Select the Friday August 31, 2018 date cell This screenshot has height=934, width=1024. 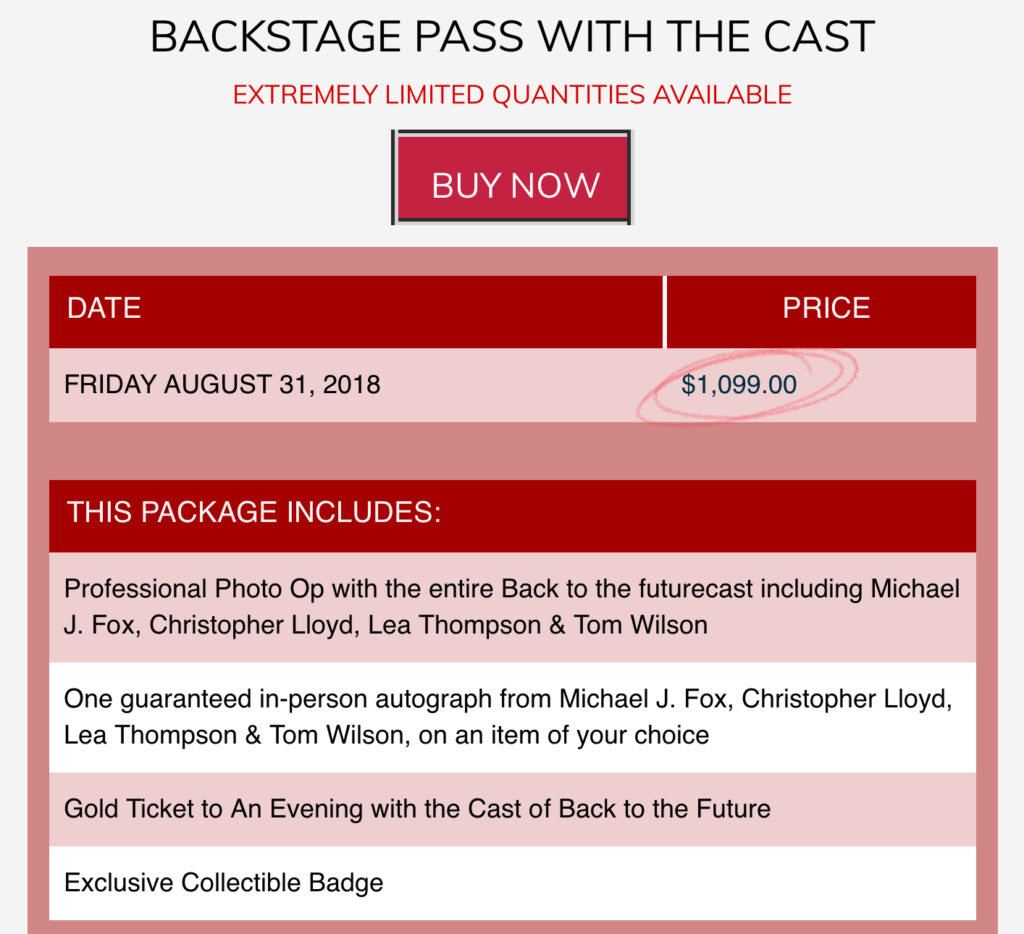tap(222, 385)
